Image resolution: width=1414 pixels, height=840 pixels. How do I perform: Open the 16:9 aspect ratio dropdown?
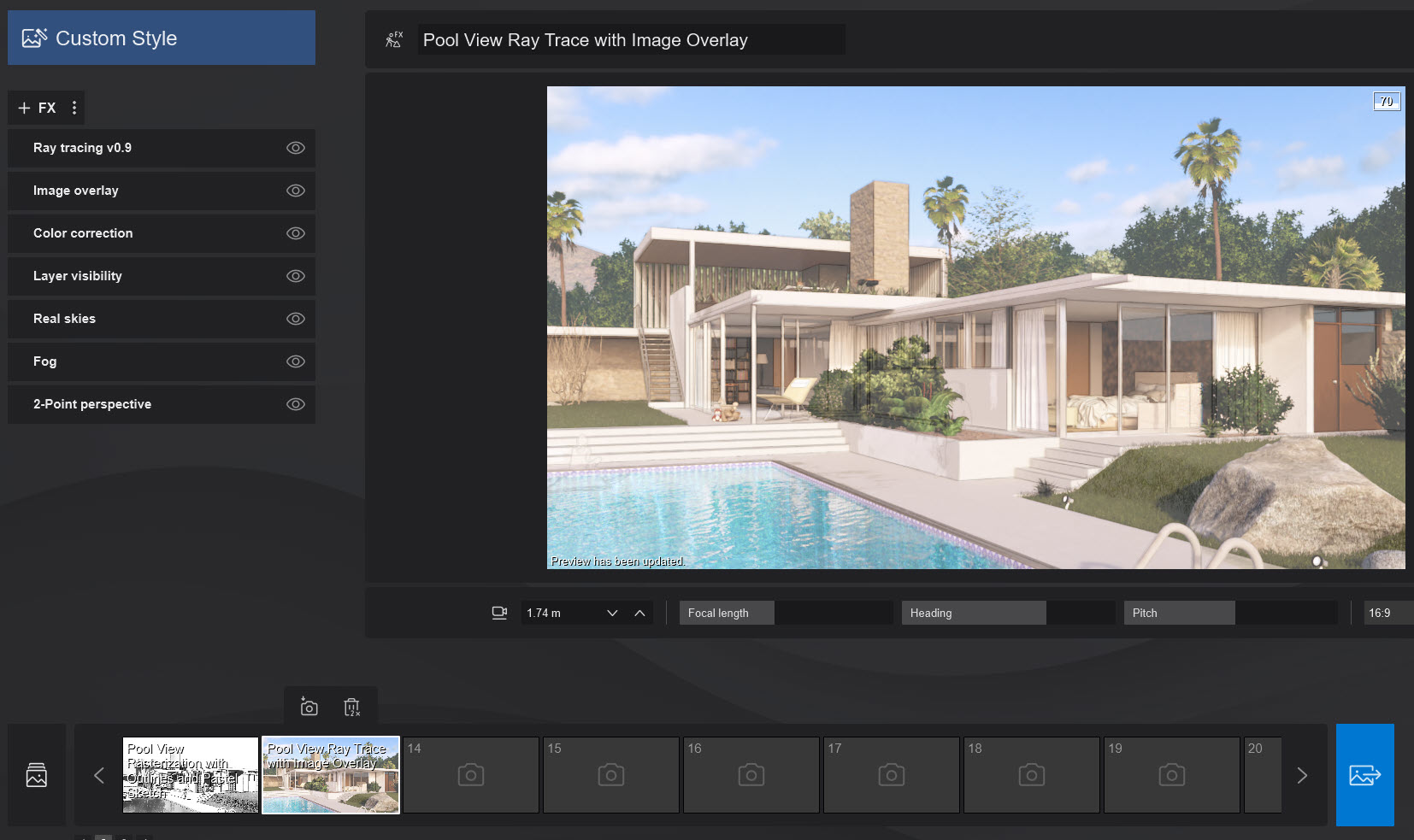(x=1387, y=613)
